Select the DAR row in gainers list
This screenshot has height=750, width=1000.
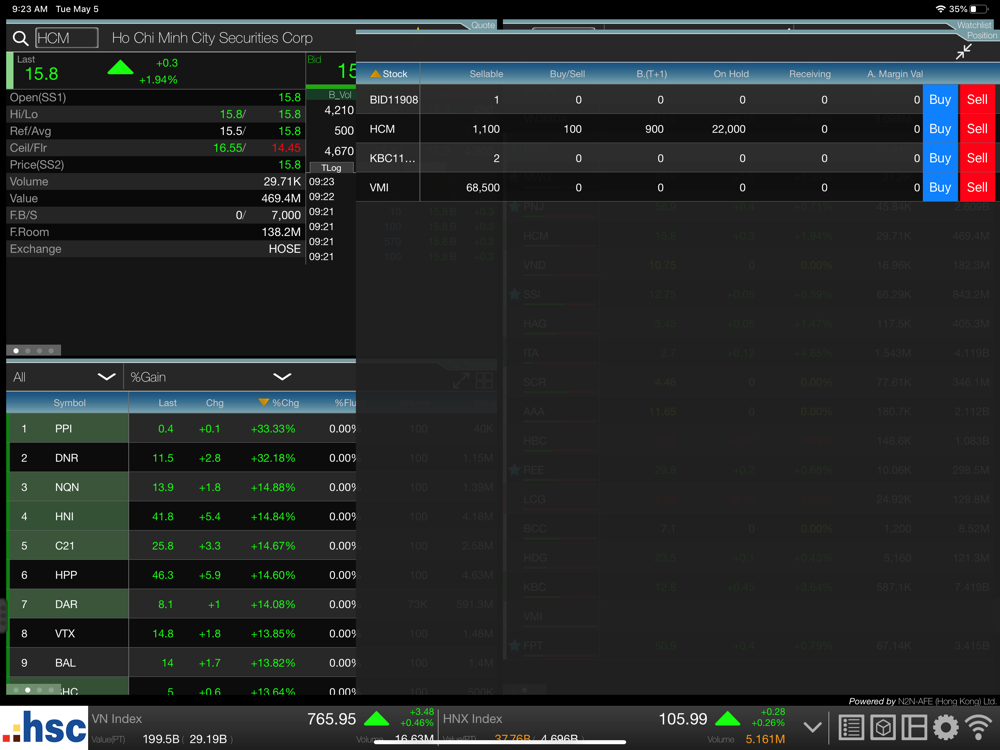(x=181, y=605)
